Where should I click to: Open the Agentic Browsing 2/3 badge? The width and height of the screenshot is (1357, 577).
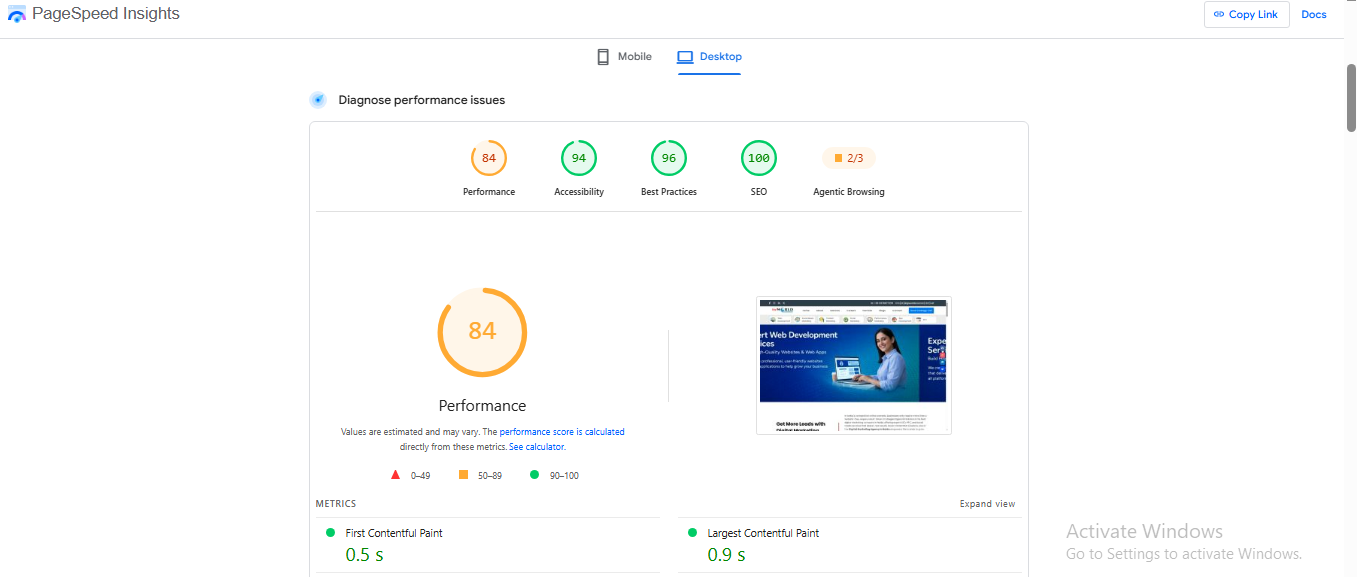click(849, 158)
